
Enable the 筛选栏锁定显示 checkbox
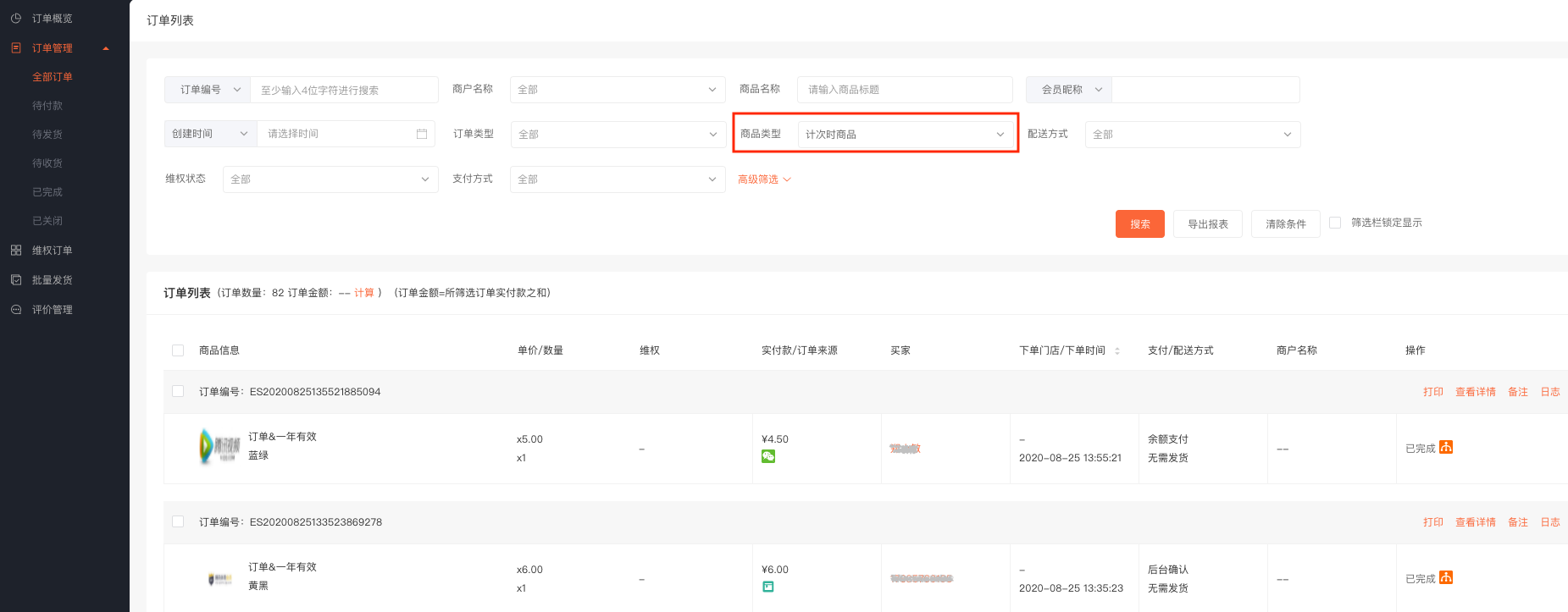(1335, 223)
